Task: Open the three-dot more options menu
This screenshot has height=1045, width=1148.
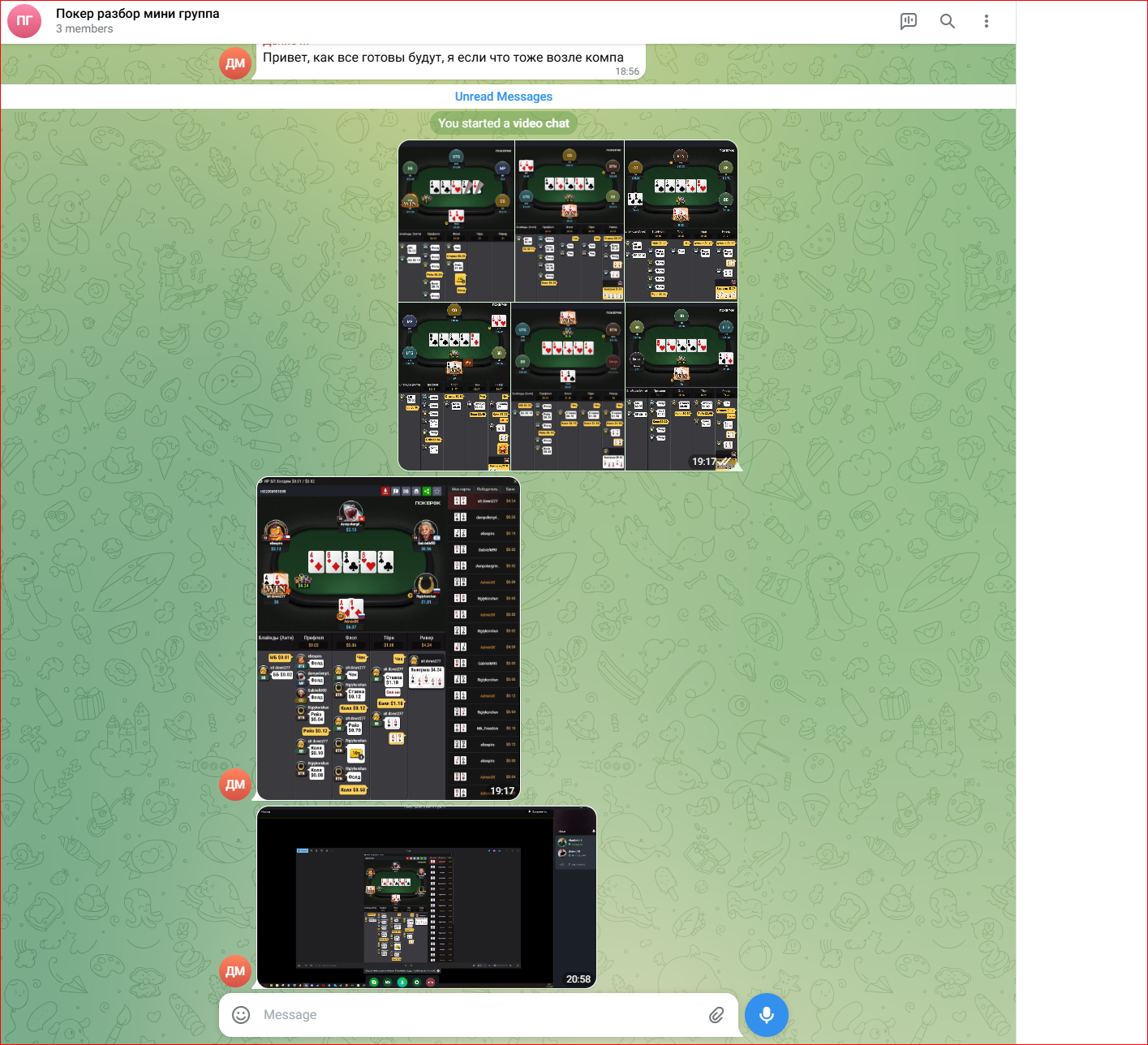Action: (987, 21)
